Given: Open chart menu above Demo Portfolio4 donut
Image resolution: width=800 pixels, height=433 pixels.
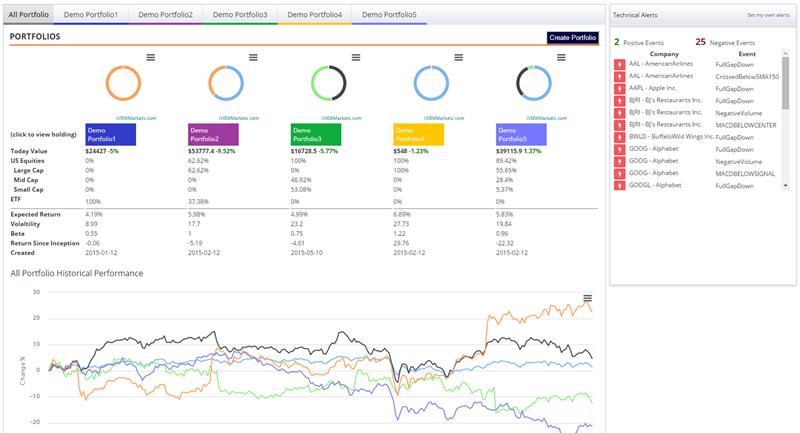Looking at the screenshot, I should (459, 58).
